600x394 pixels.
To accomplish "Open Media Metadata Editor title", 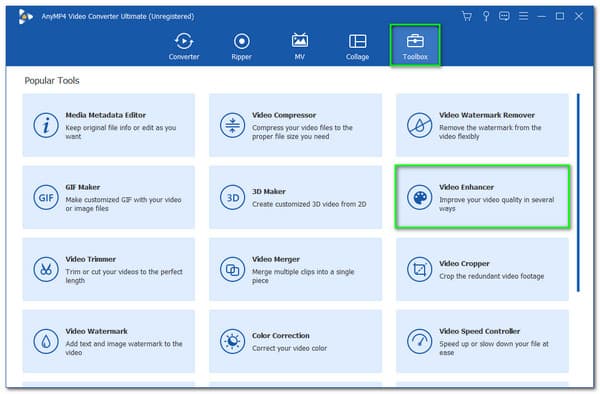I will tap(106, 115).
